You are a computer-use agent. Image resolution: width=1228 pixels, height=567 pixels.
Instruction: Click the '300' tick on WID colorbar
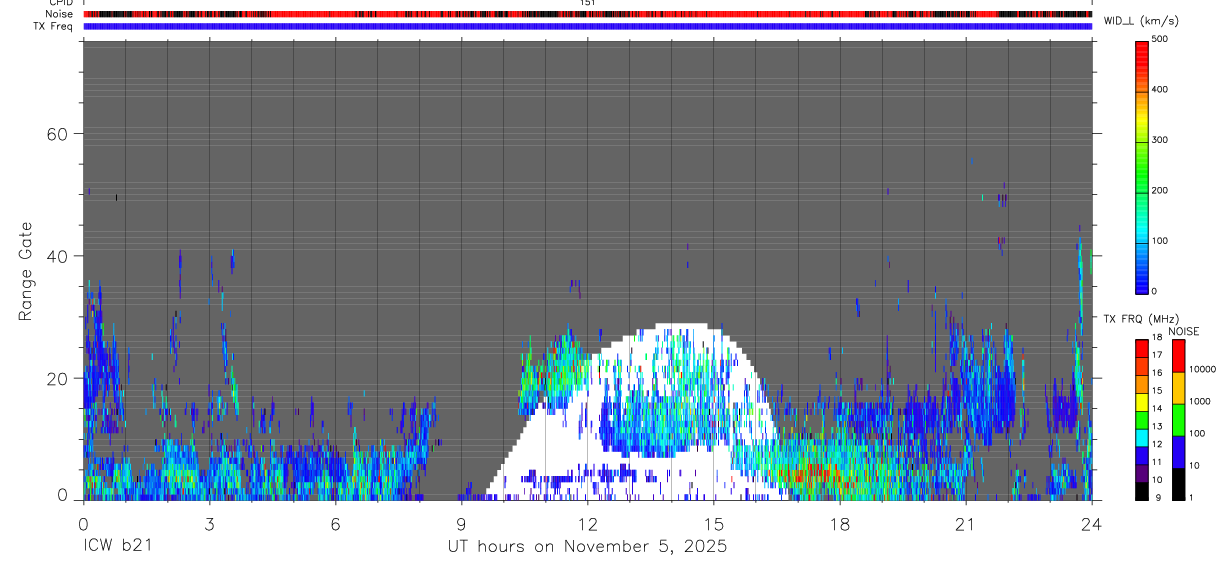pyautogui.click(x=1160, y=140)
